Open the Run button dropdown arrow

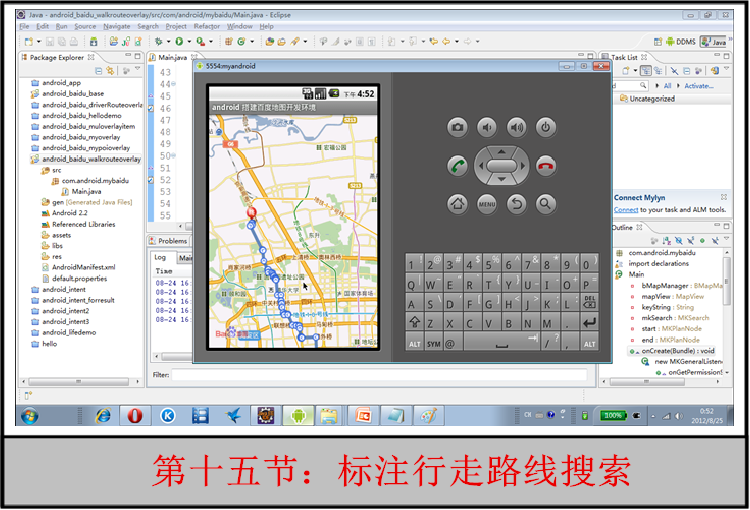[x=189, y=42]
